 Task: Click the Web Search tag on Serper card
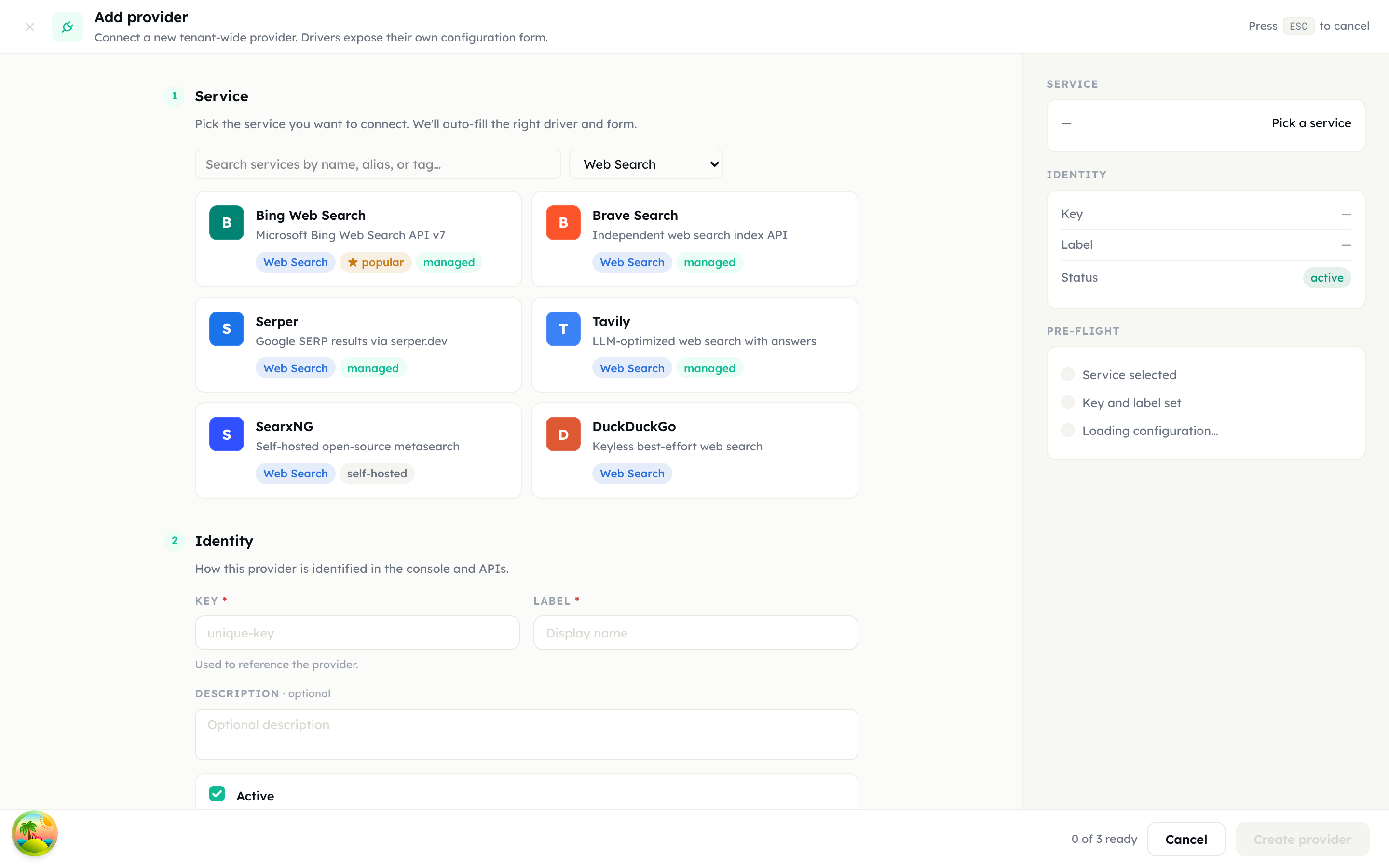coord(296,368)
